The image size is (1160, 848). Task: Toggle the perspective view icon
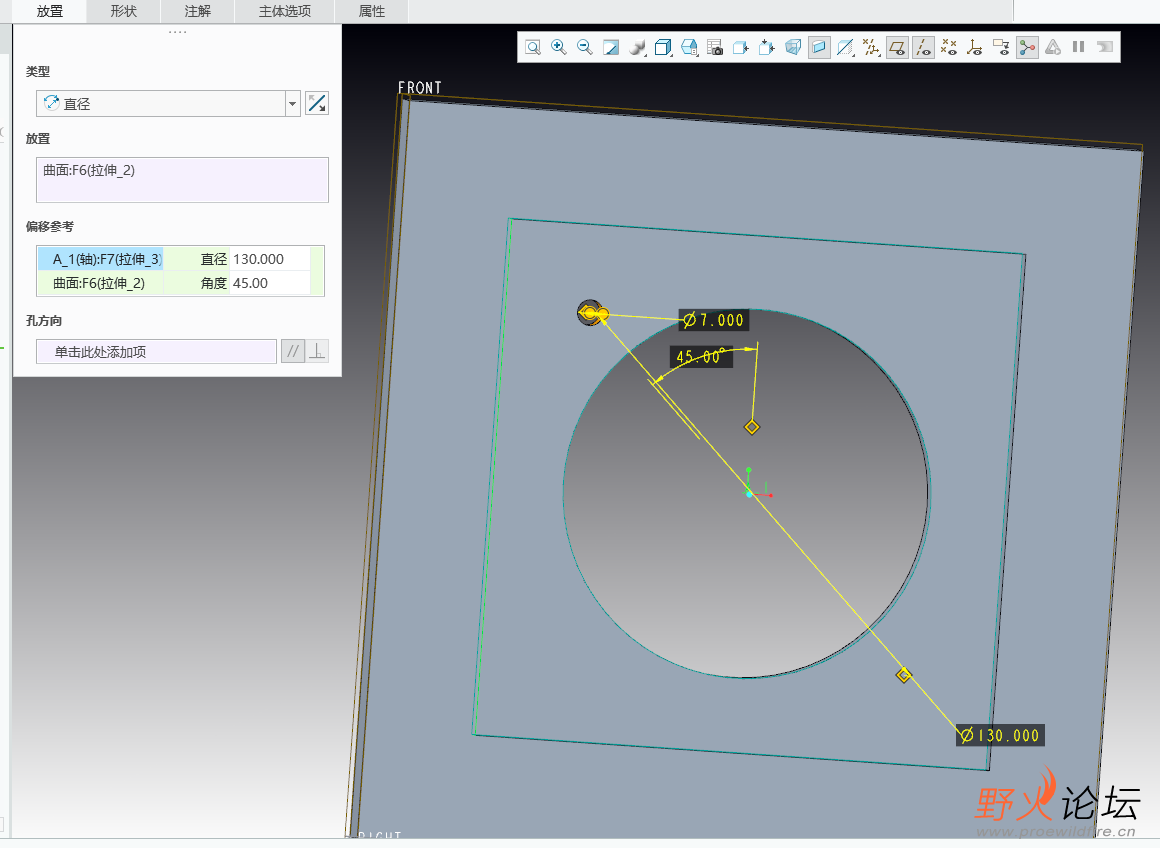[793, 47]
